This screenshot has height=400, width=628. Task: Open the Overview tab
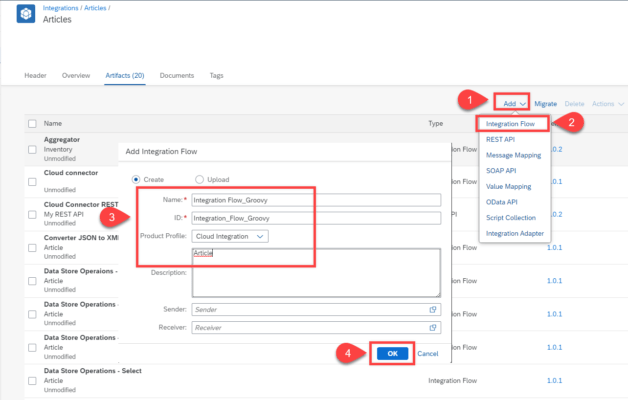(x=76, y=75)
